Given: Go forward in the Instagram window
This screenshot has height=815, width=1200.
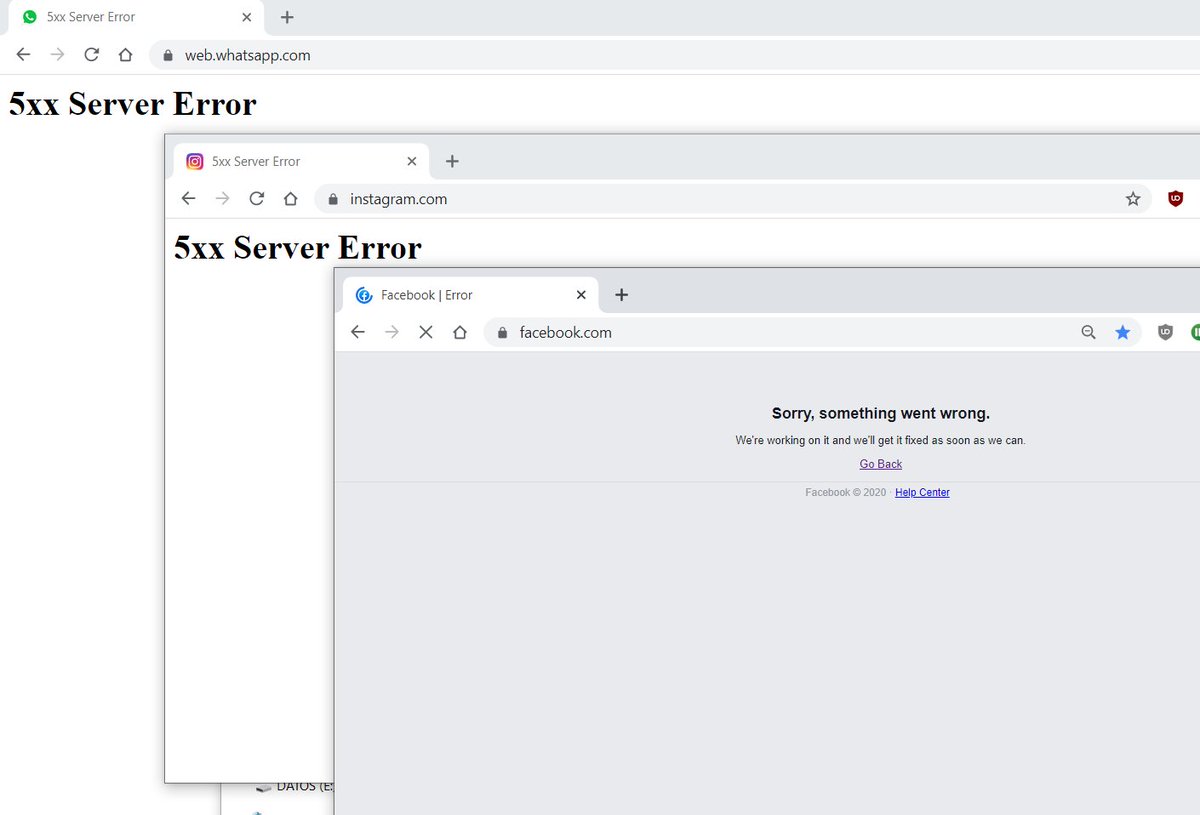Looking at the screenshot, I should [222, 199].
